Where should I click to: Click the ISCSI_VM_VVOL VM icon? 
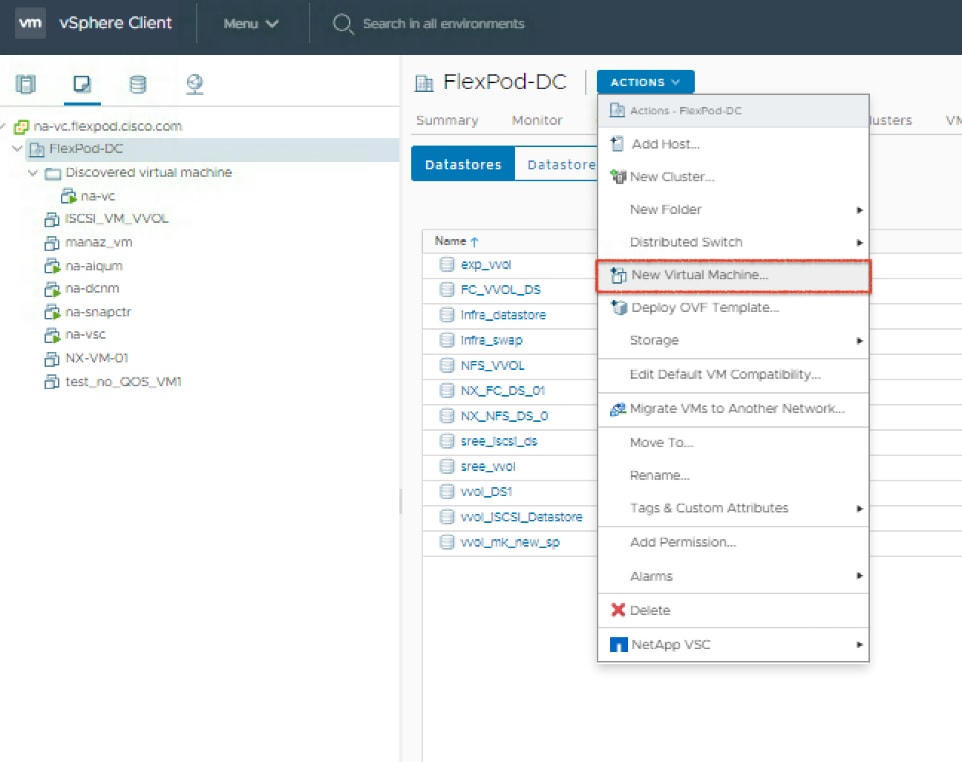coord(52,219)
